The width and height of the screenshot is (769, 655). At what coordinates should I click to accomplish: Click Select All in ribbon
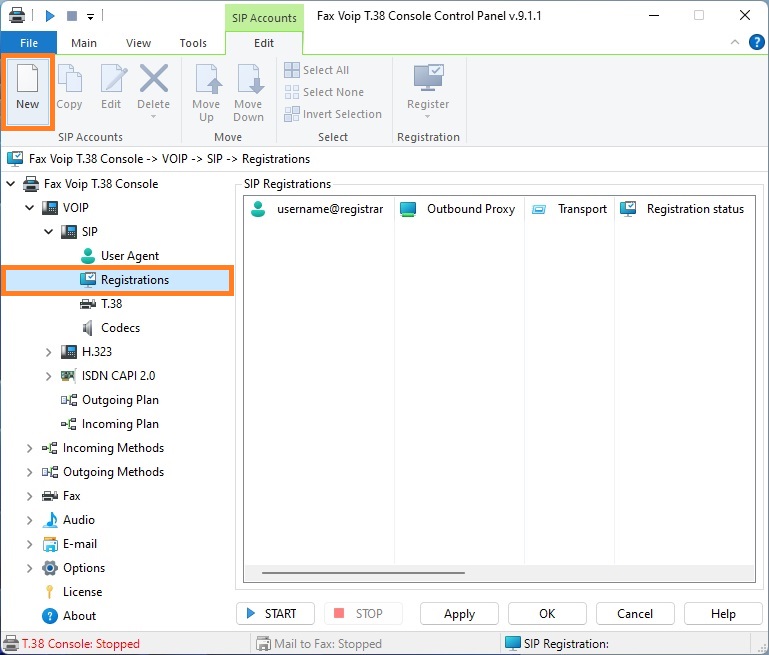point(317,70)
